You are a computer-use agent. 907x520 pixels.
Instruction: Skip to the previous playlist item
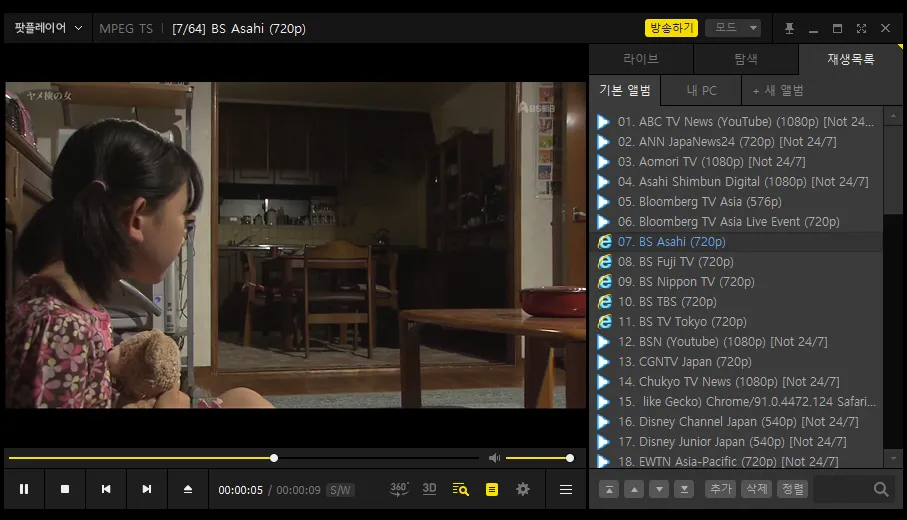pyautogui.click(x=106, y=489)
